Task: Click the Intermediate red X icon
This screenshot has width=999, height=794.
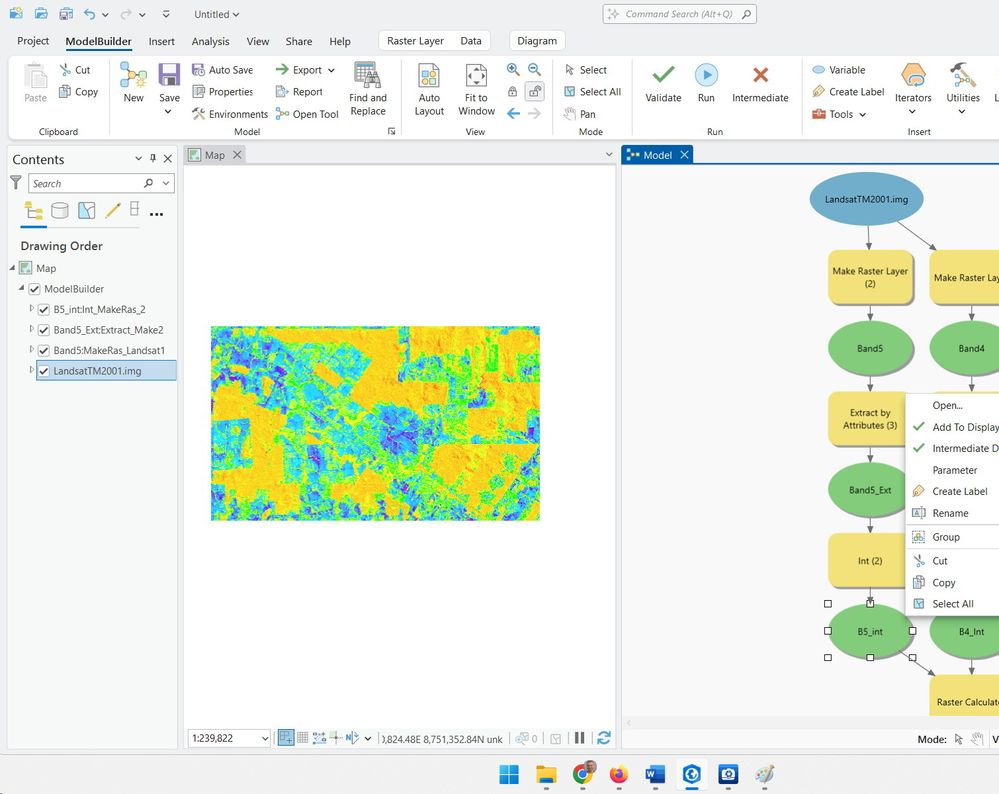Action: click(760, 76)
